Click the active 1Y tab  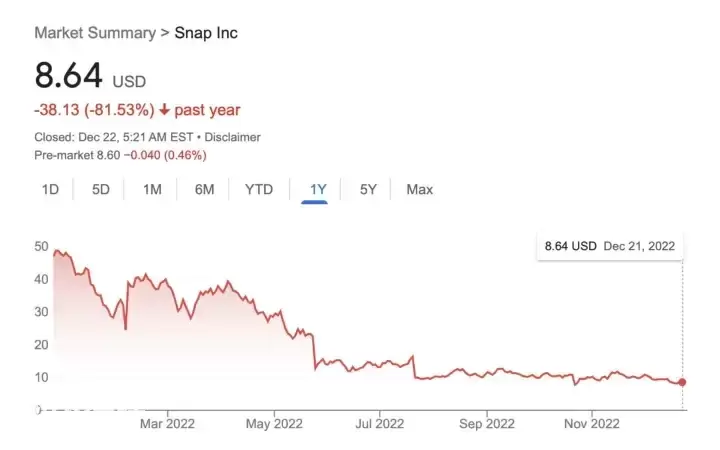(x=318, y=189)
